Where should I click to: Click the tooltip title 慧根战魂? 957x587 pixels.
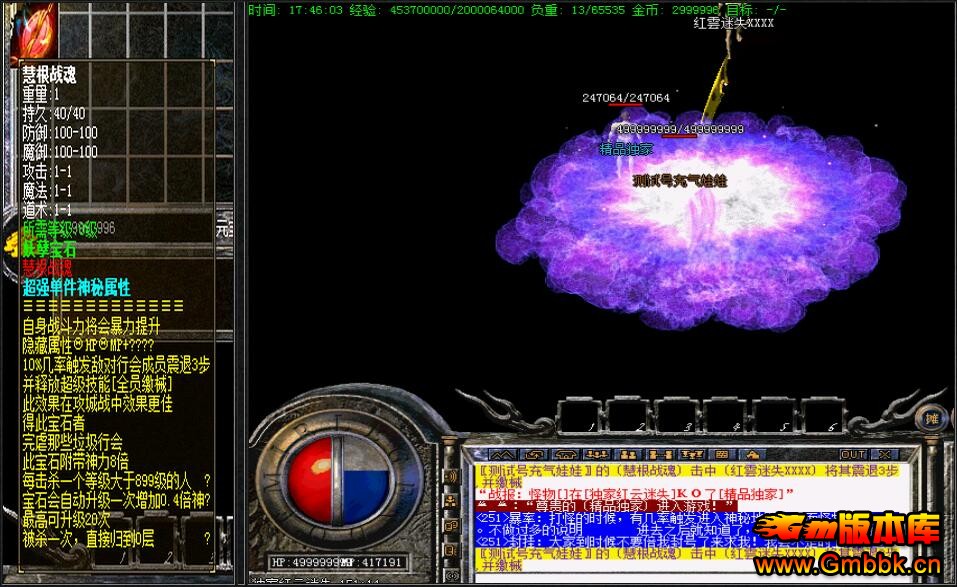click(49, 75)
